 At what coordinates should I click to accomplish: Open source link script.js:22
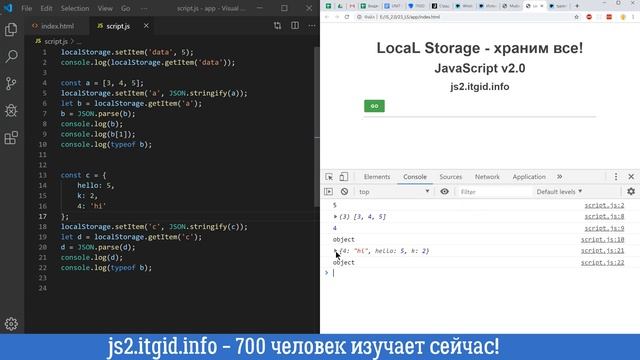[602, 262]
